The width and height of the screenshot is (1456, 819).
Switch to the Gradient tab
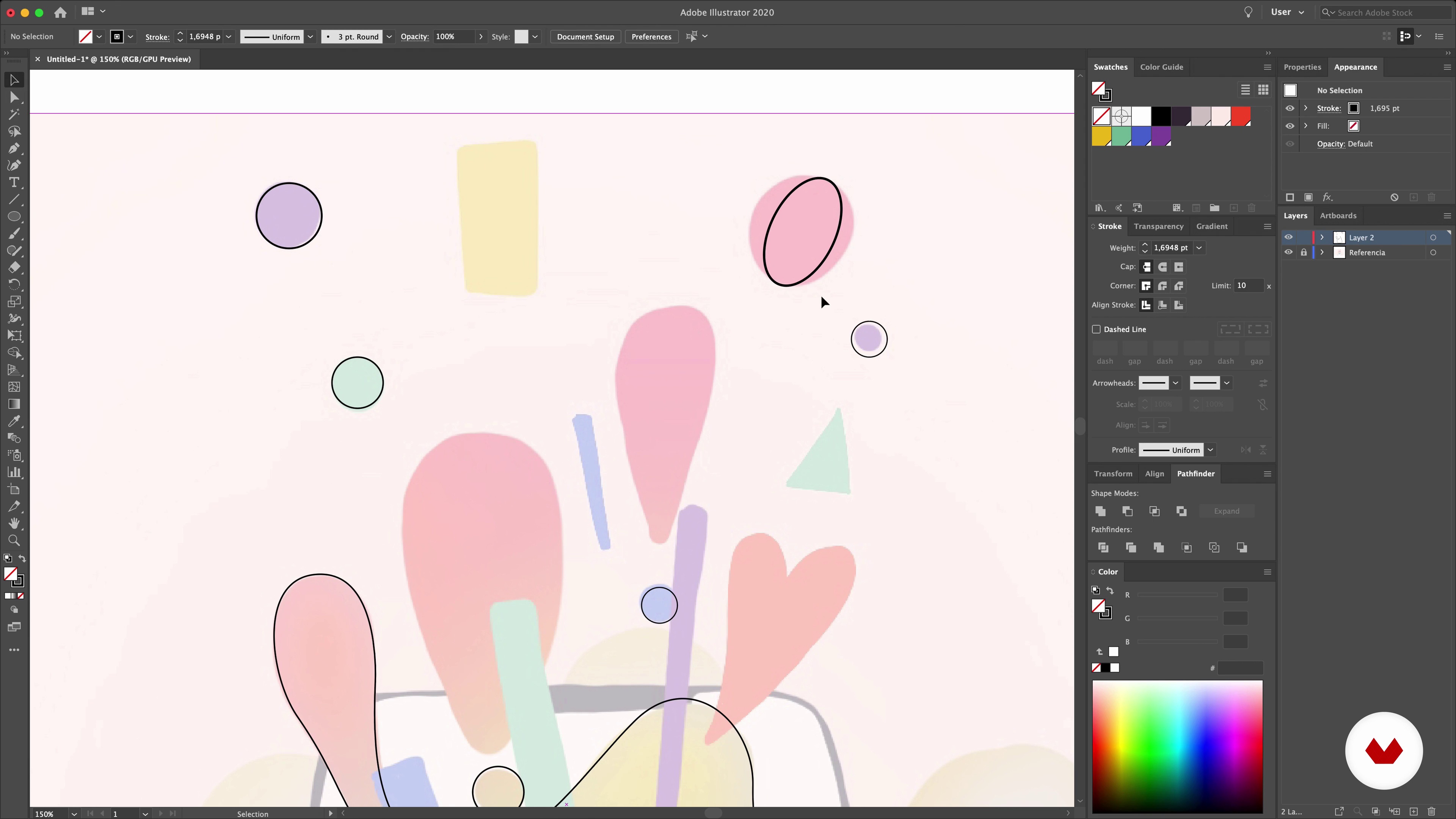pos(1211,226)
